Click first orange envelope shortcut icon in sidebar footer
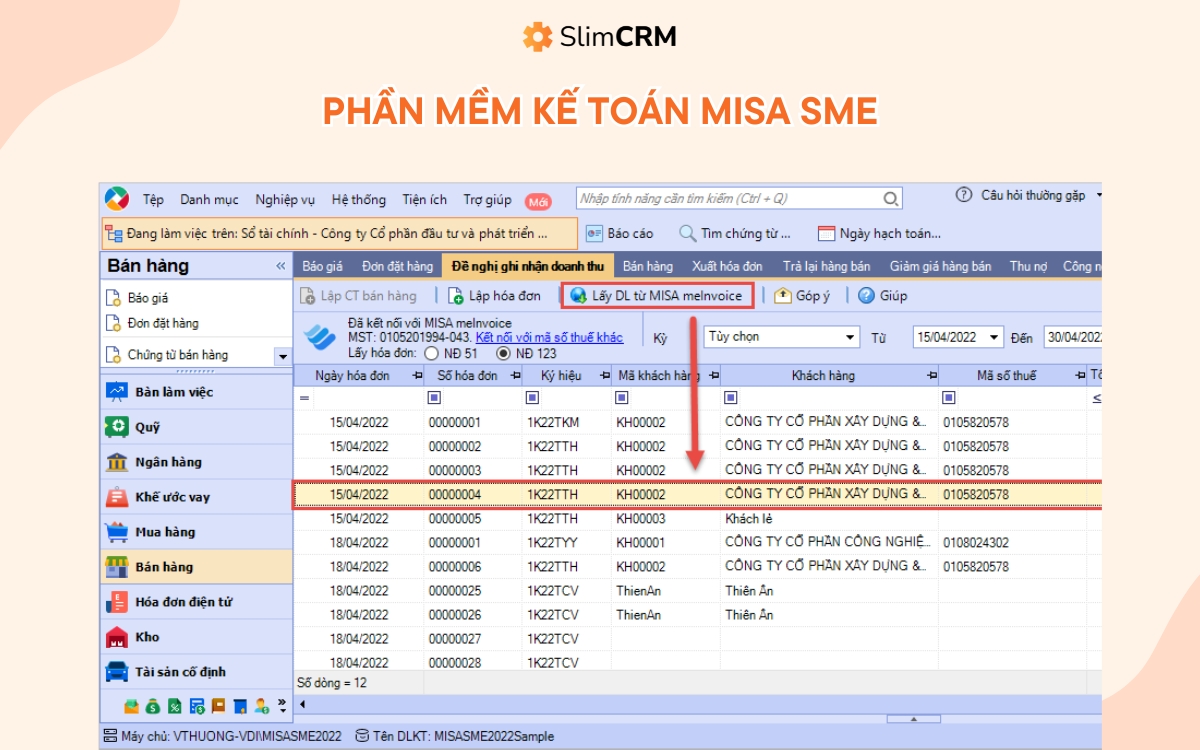Screen dimensions: 1200x750 (x=131, y=706)
